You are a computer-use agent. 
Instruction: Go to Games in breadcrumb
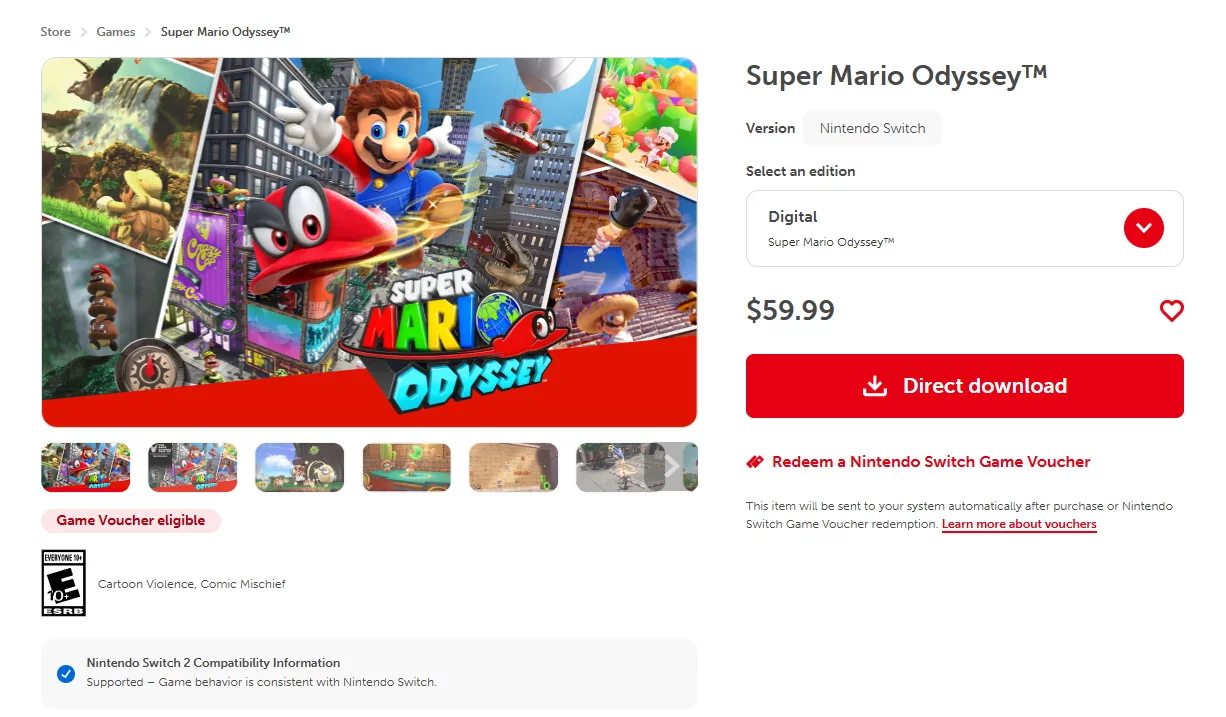pyautogui.click(x=116, y=32)
